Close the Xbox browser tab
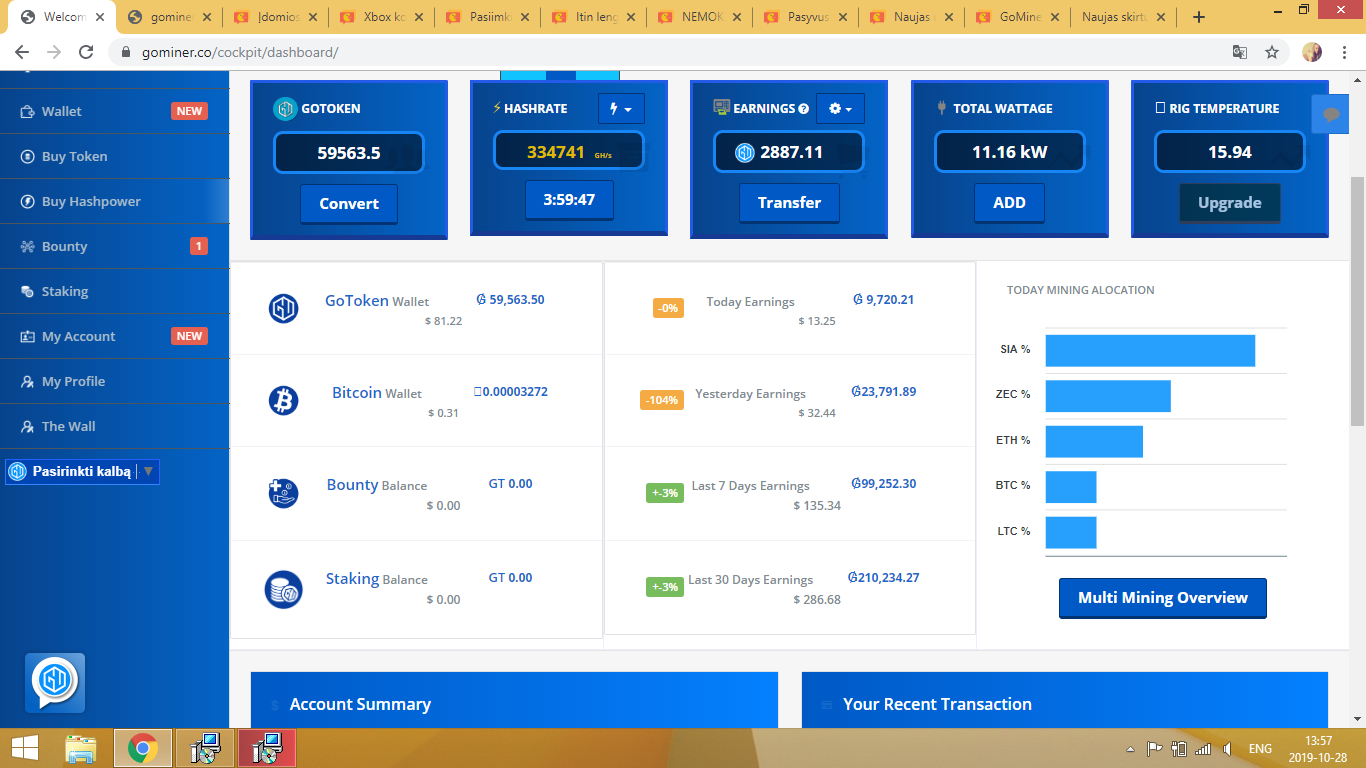This screenshot has height=768, width=1366. (x=419, y=17)
